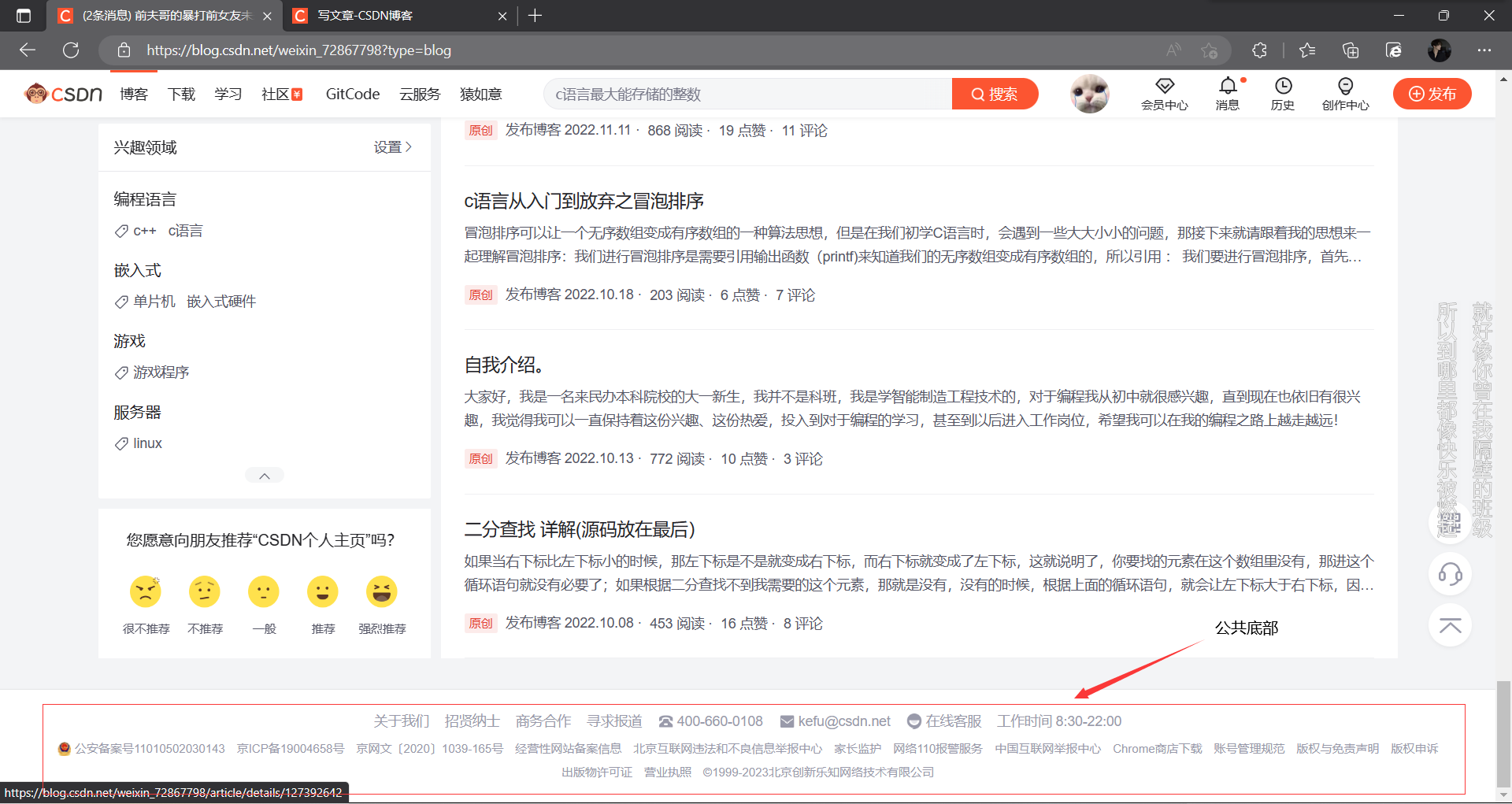Open the GitCode nav item
This screenshot has height=804, width=1512.
[x=353, y=94]
